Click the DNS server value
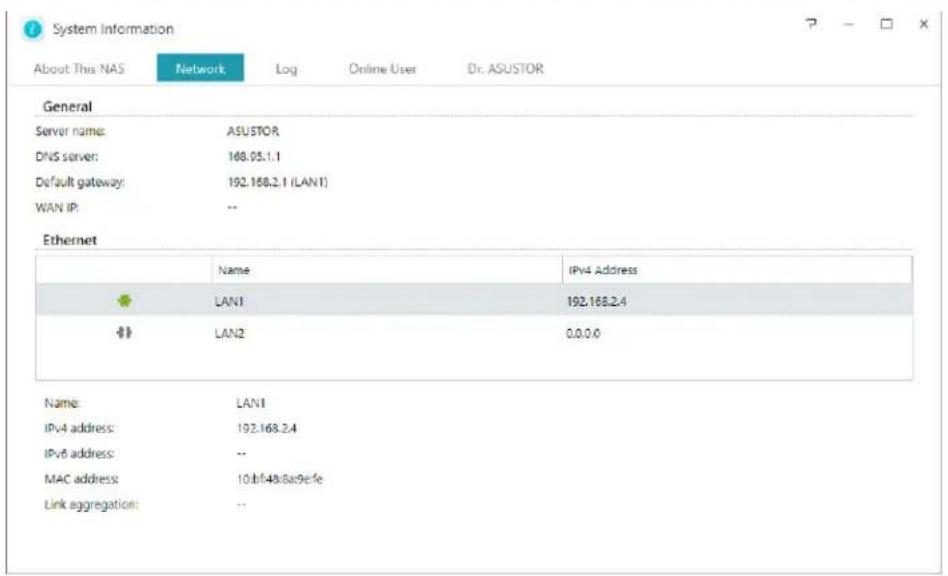The width and height of the screenshot is (948, 576). point(254,157)
